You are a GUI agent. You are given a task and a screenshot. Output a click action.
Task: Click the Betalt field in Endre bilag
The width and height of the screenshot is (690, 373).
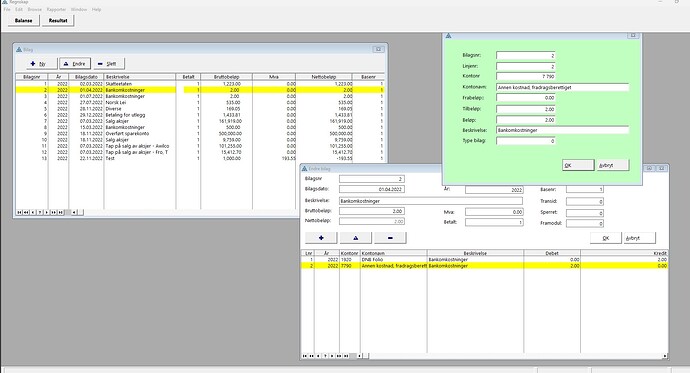[494, 223]
